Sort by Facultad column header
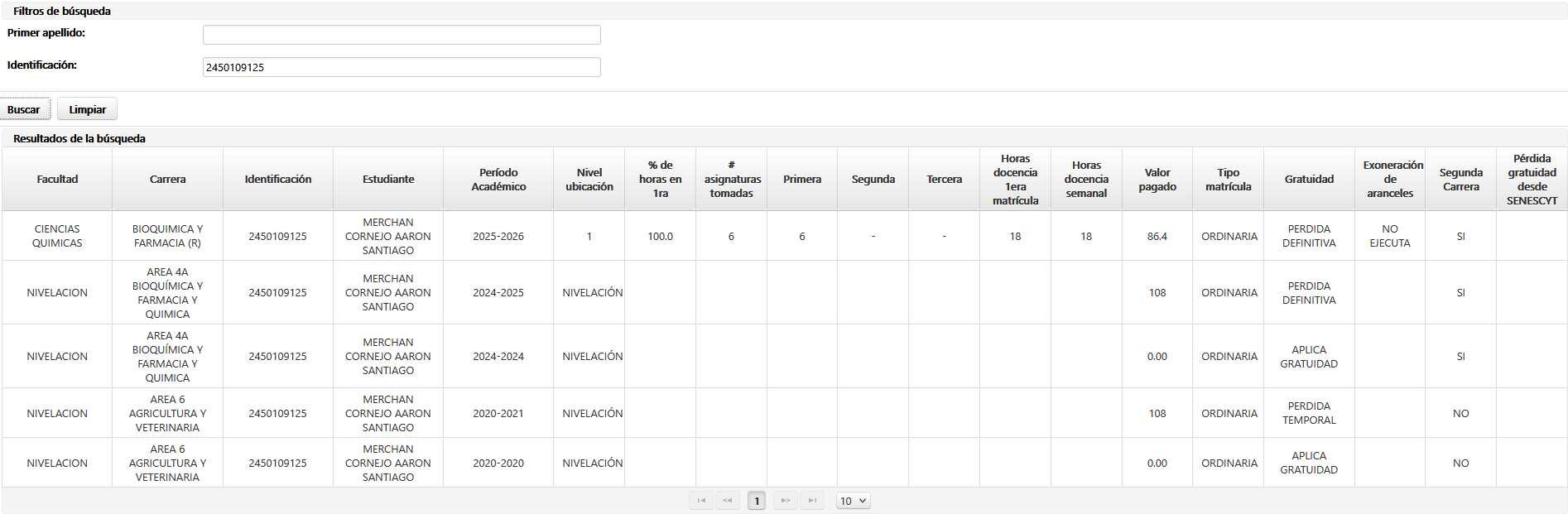The image size is (1568, 514). [57, 180]
